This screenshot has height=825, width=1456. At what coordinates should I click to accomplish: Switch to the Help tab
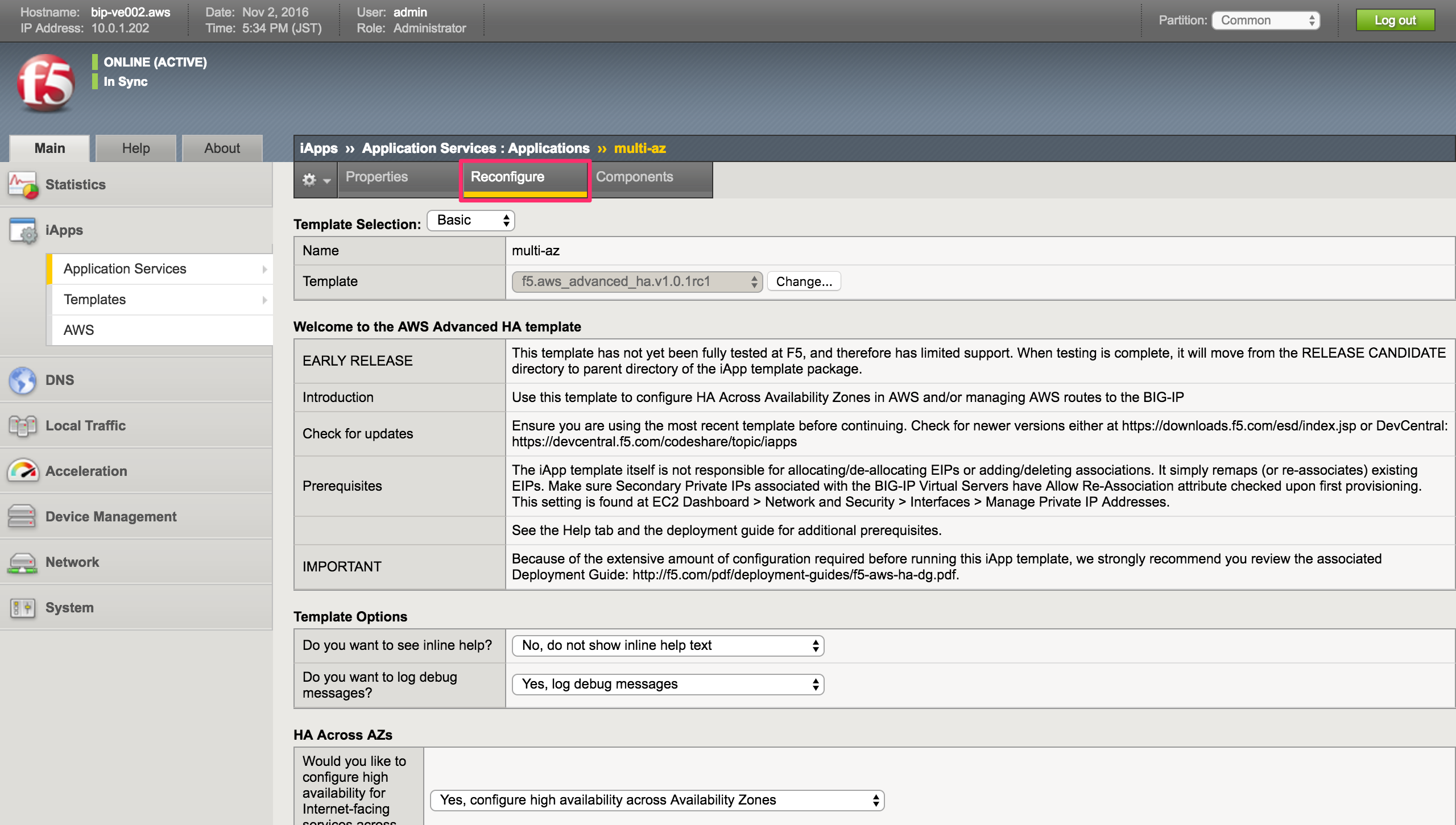coord(136,148)
